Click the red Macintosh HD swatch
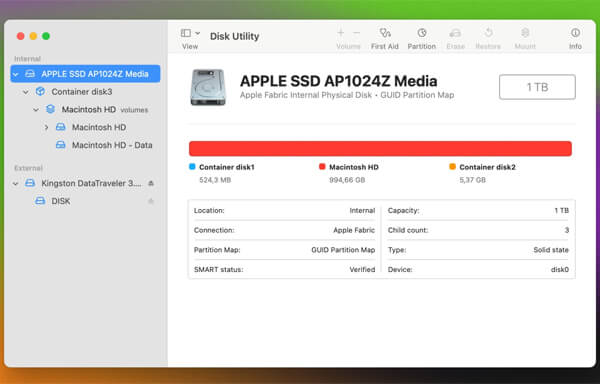Viewport: 600px width, 384px height. point(322,167)
